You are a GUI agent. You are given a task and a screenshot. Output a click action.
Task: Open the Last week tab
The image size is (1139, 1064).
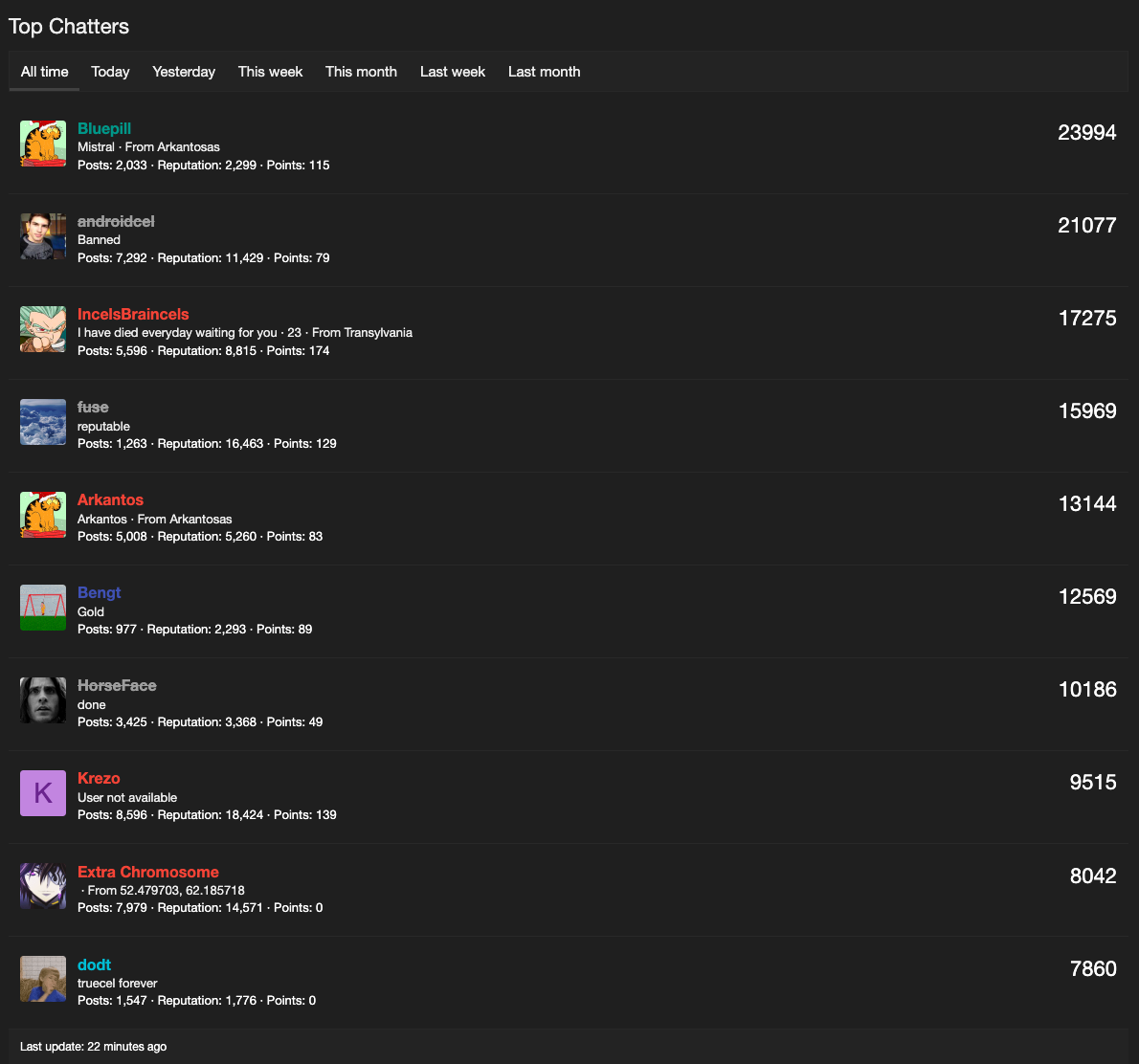(453, 72)
